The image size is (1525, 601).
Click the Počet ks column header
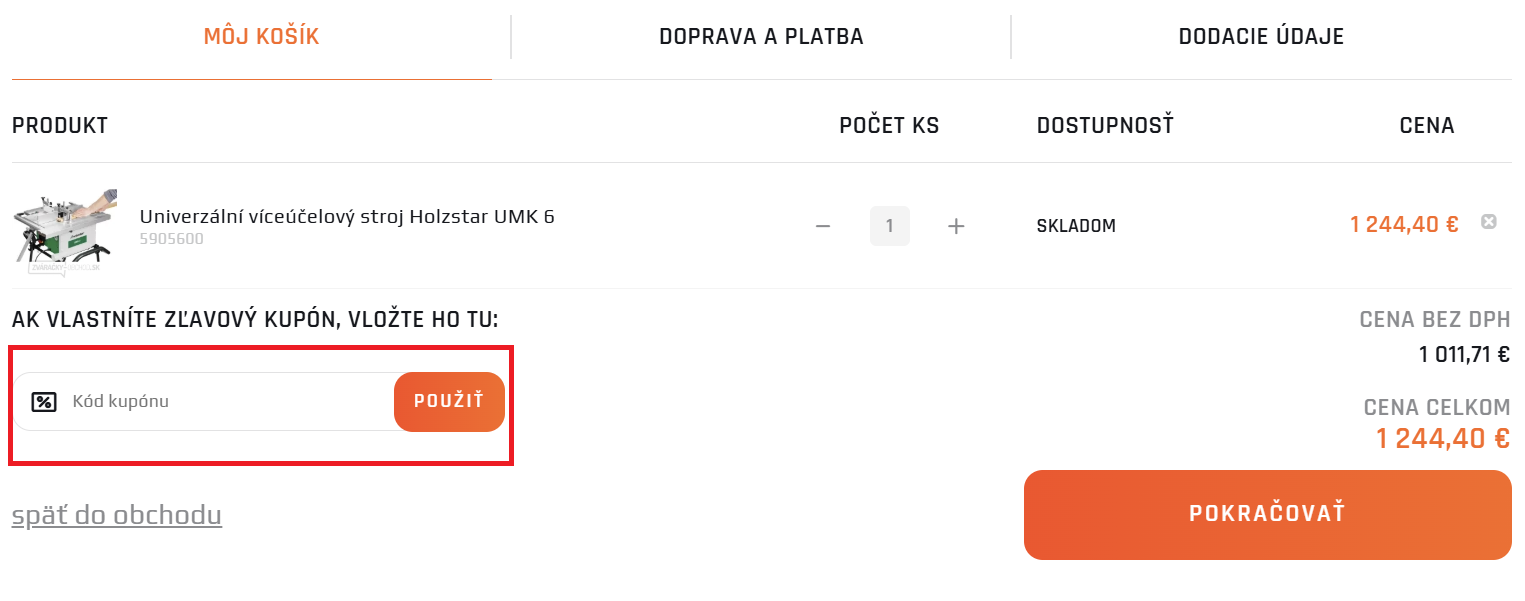[889, 126]
